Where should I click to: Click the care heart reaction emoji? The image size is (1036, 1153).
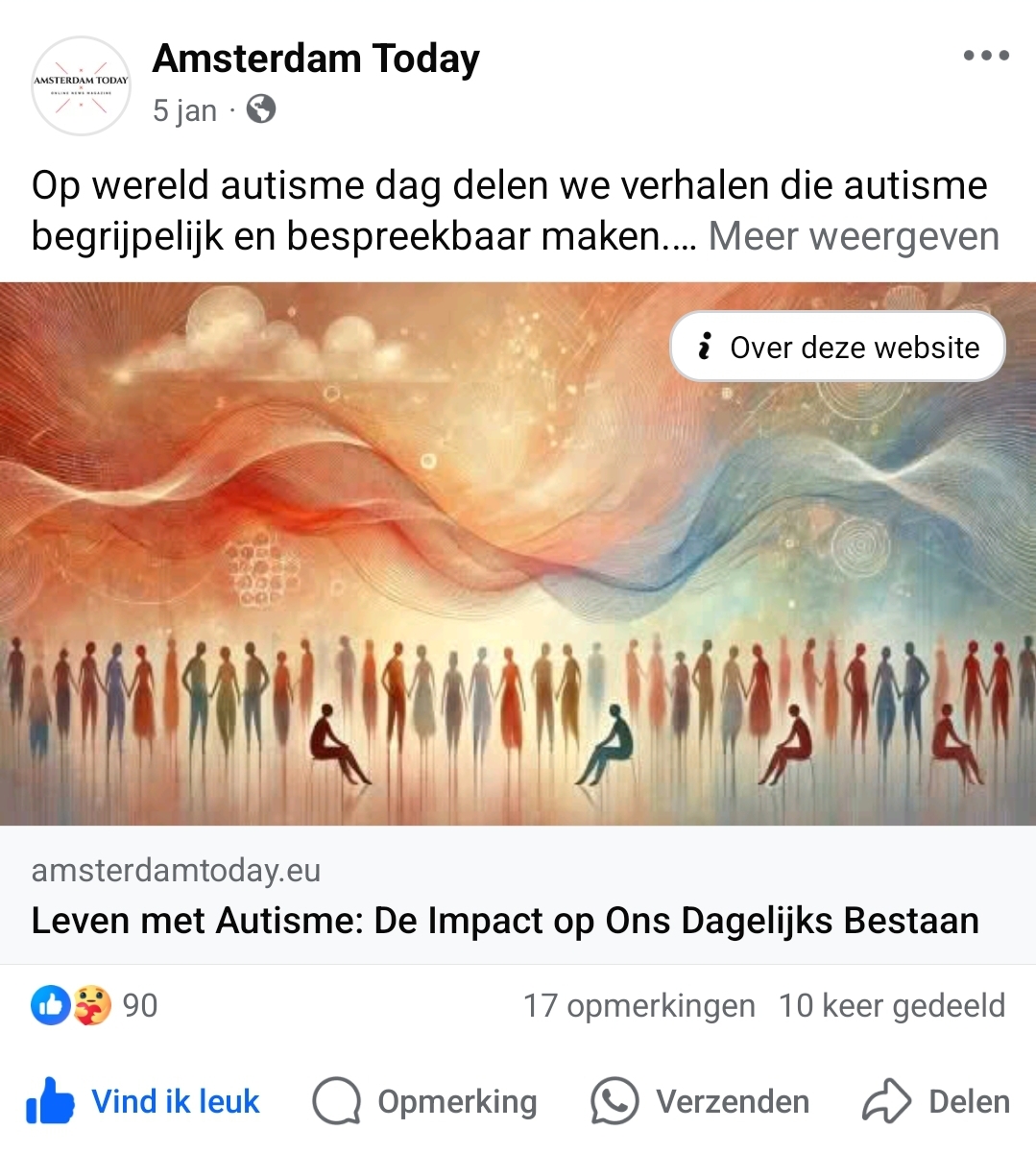click(92, 1005)
